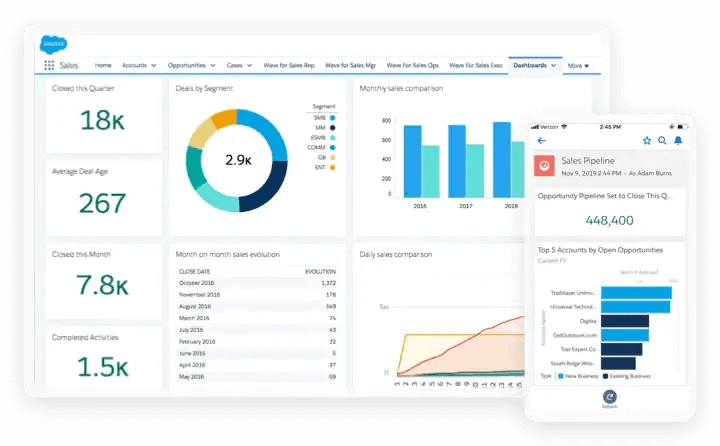The image size is (720, 446).
Task: Open the Accounts tab
Action: click(x=134, y=65)
